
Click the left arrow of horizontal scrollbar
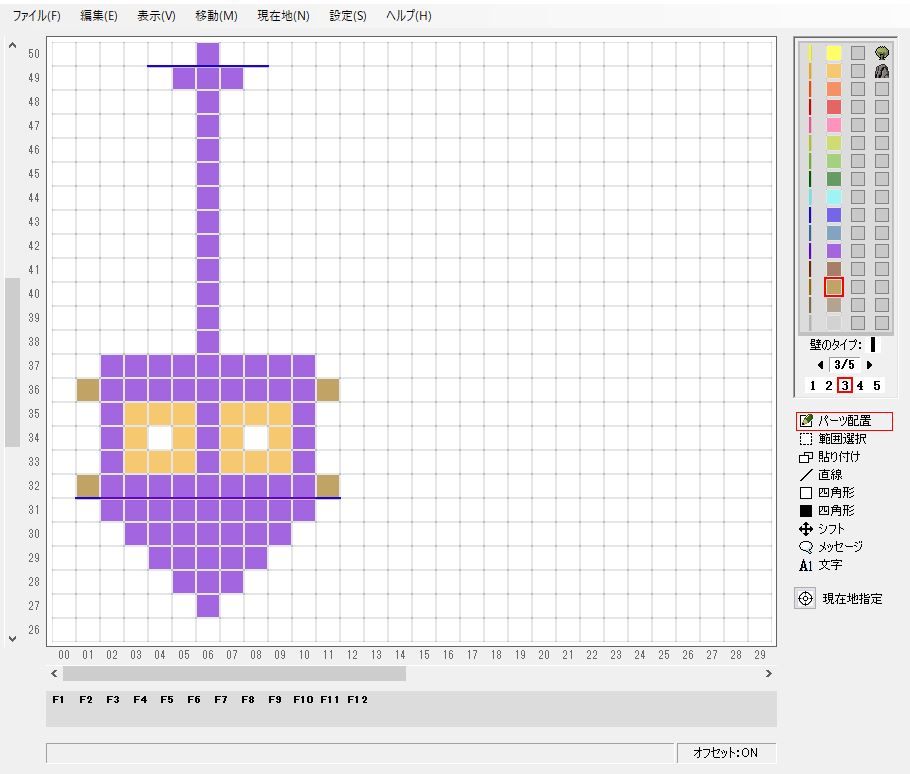[54, 674]
